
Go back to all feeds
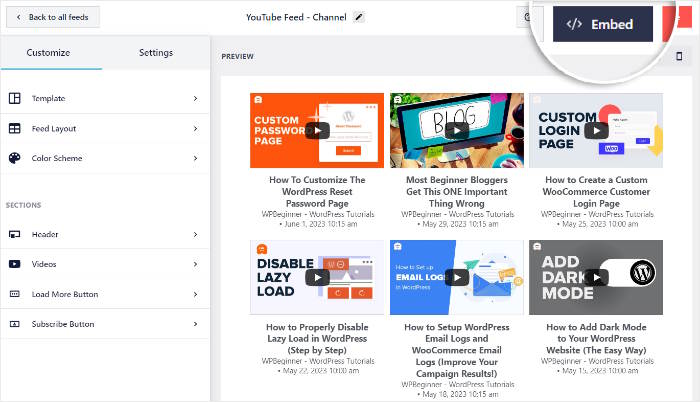tap(51, 17)
